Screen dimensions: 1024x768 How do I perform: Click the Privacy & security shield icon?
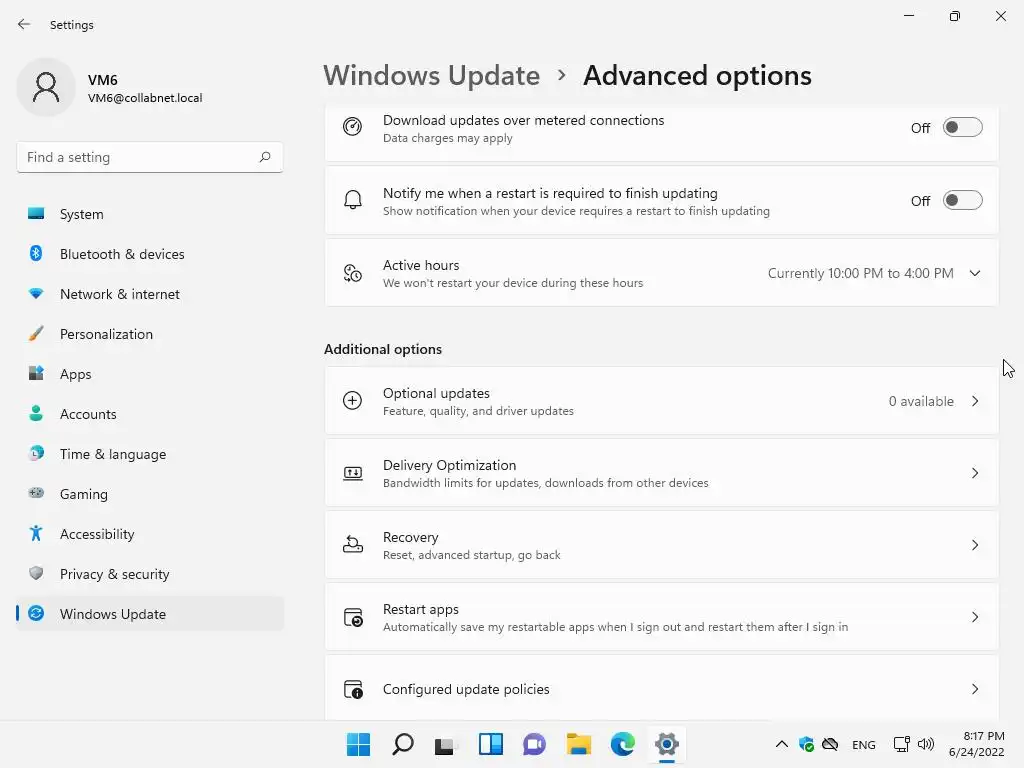[x=36, y=573]
